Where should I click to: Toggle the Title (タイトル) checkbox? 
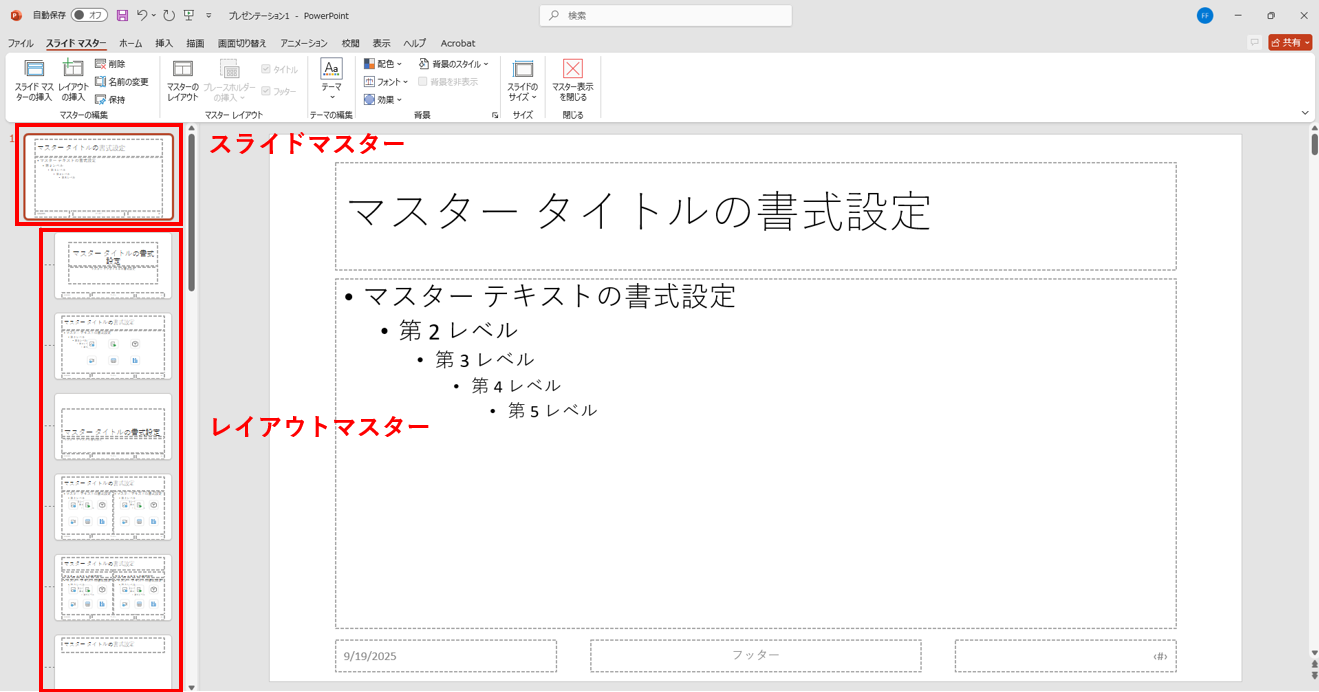pos(266,70)
